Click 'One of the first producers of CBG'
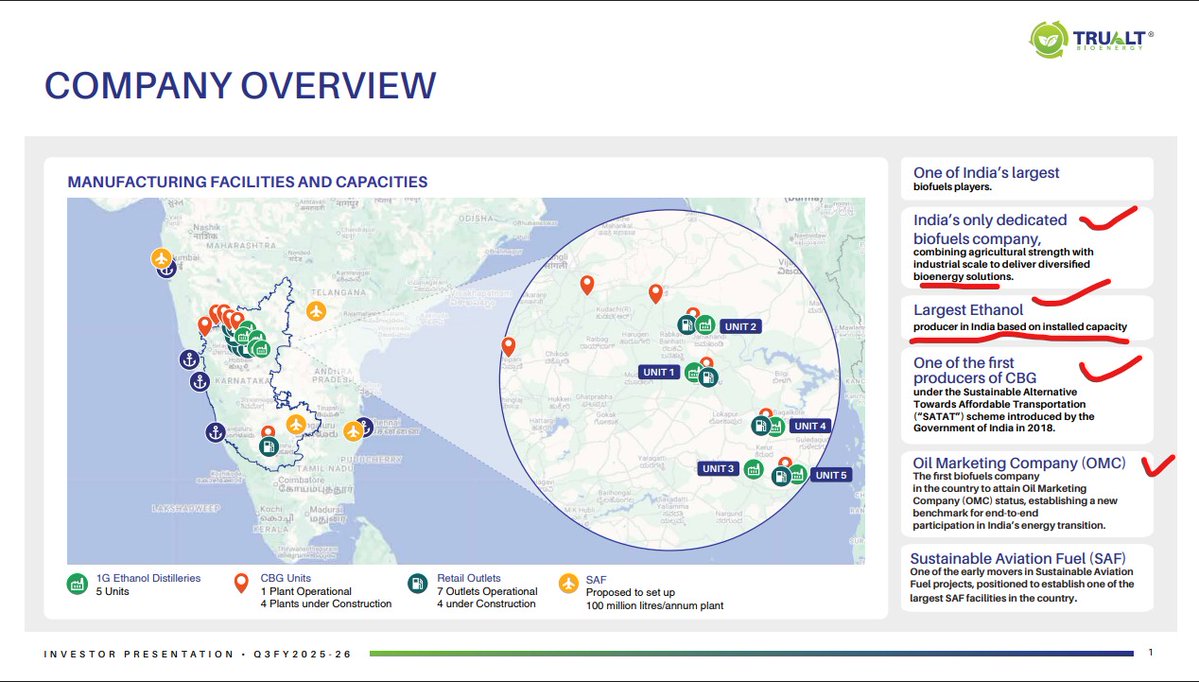This screenshot has width=1199, height=682. tap(974, 370)
